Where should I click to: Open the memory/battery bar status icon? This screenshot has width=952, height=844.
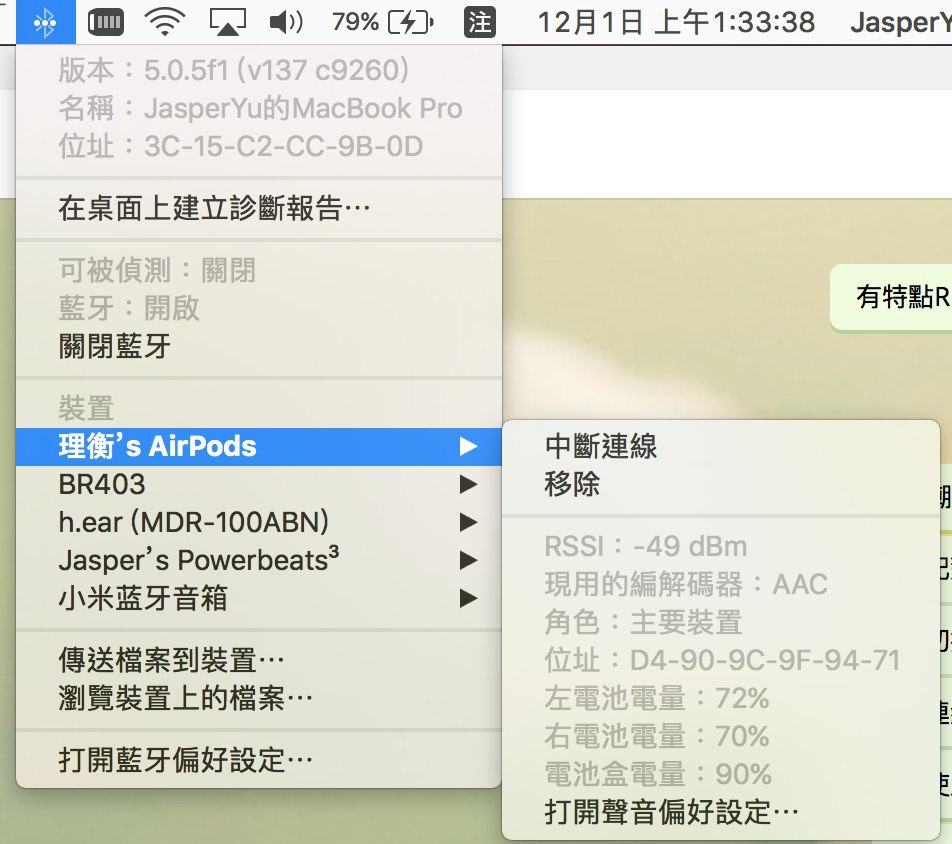click(106, 22)
